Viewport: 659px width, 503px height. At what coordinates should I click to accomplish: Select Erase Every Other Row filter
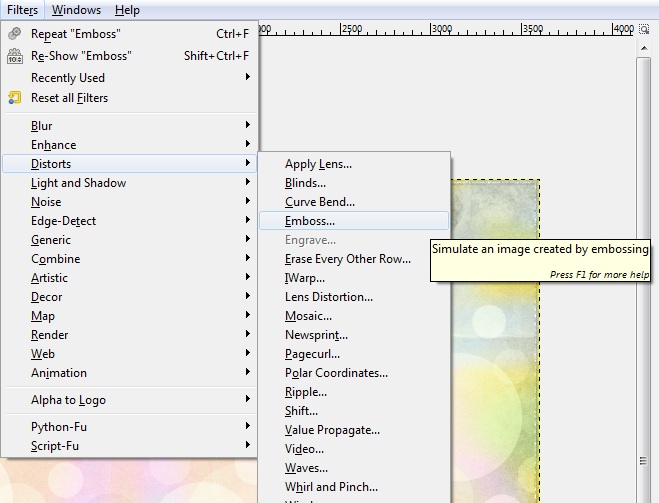(354, 258)
